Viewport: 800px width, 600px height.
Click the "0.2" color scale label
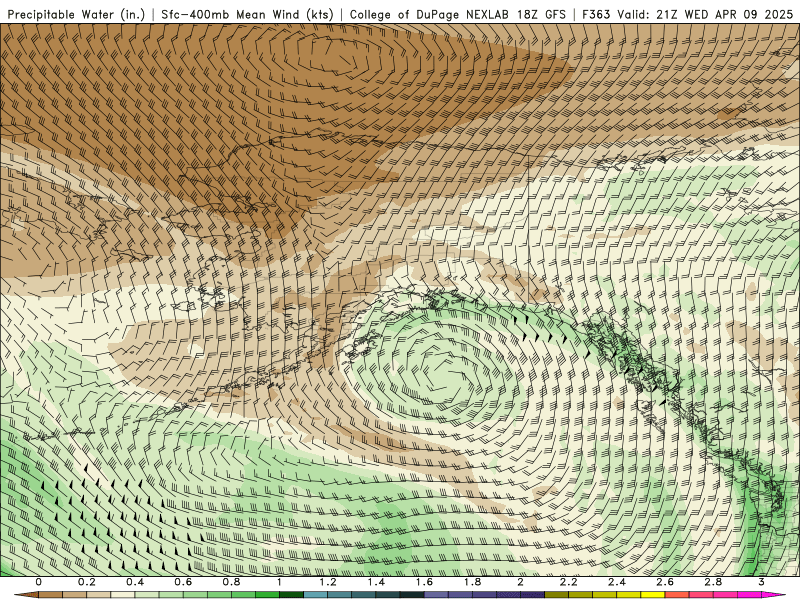coord(86,582)
